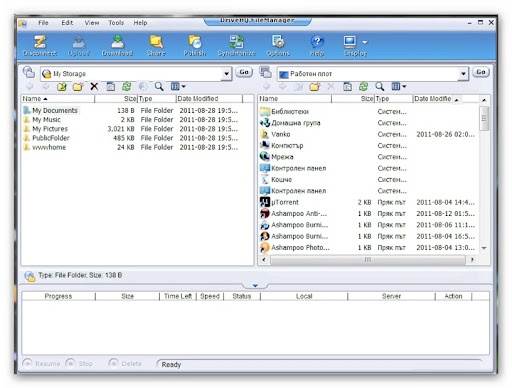Collapse the transfer panel with chevron
Image resolution: width=512 pixels, height=388 pixels.
(x=255, y=285)
